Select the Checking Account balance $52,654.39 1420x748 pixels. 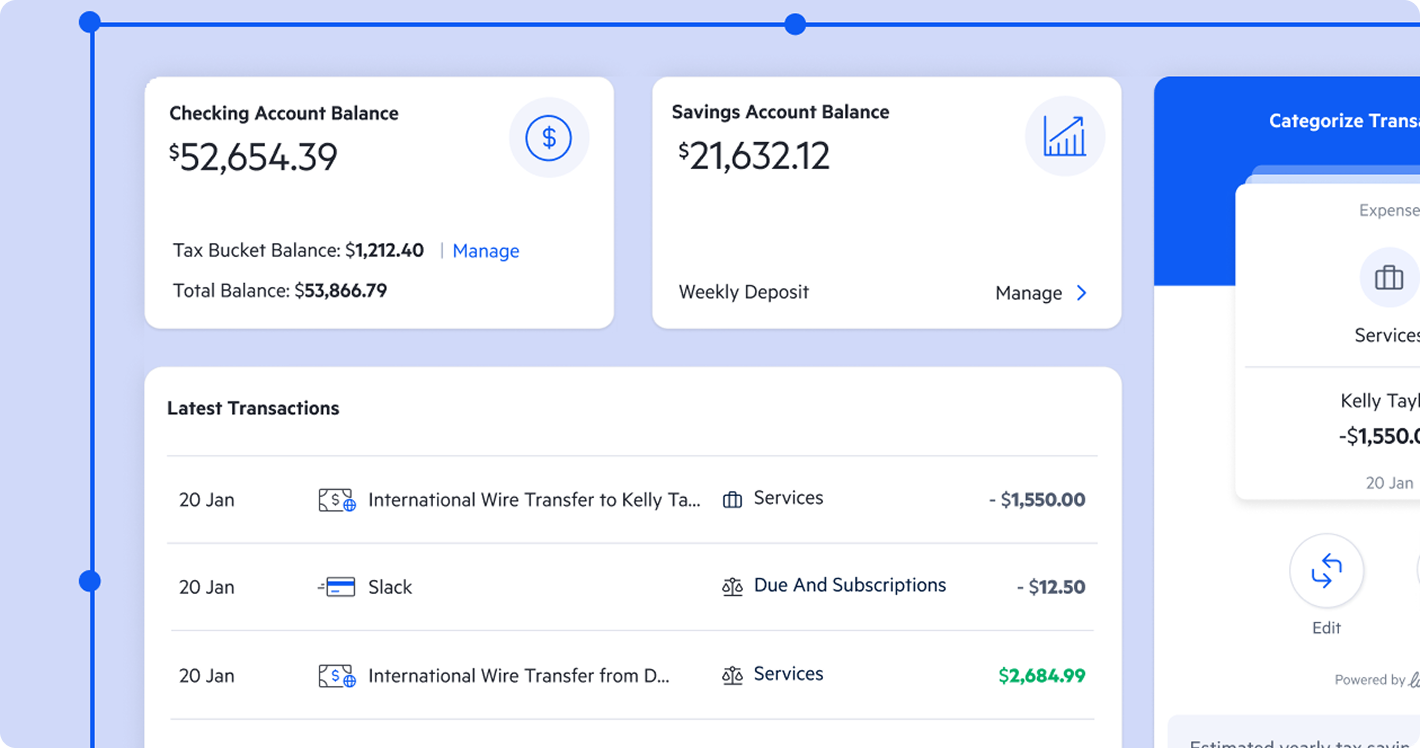pyautogui.click(x=253, y=157)
